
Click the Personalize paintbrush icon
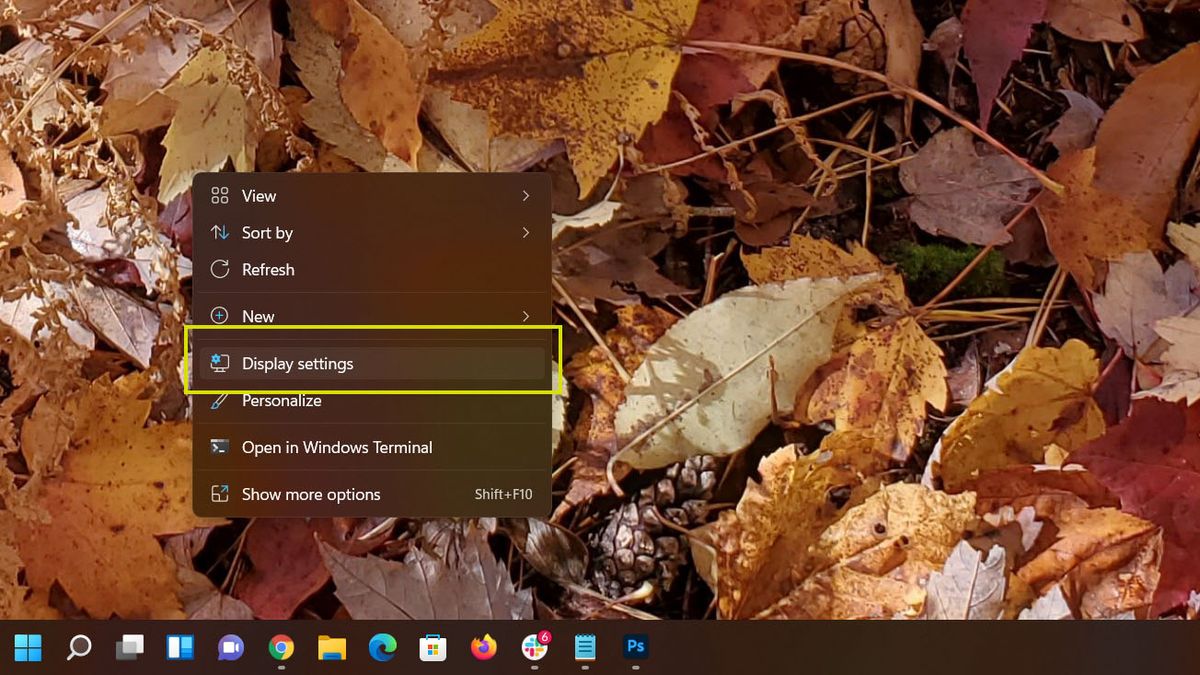pos(220,401)
